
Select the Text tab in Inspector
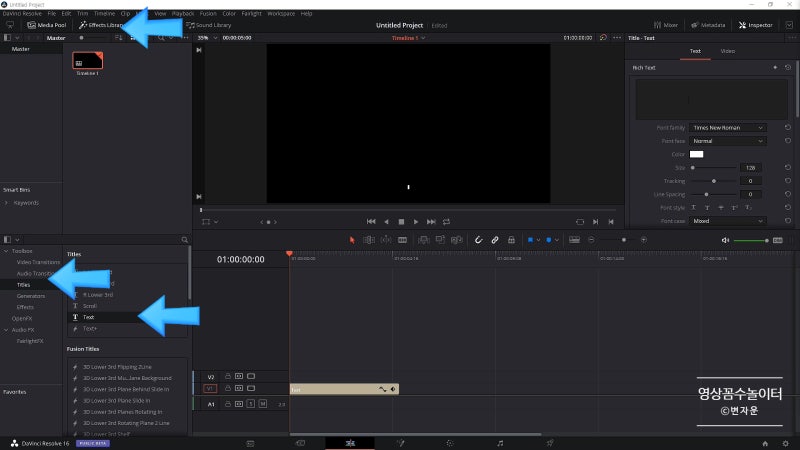695,51
